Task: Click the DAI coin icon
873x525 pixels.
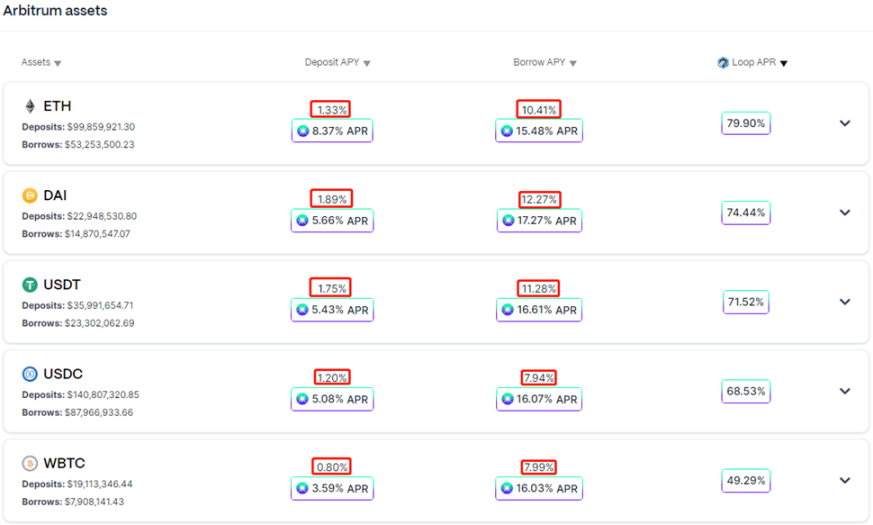Action: click(x=30, y=195)
